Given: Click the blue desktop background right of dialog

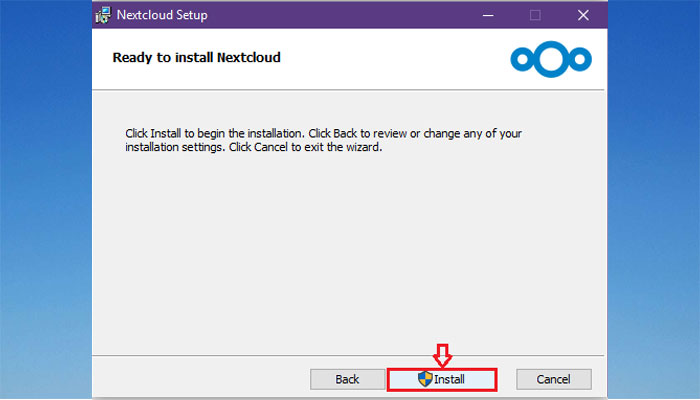Looking at the screenshot, I should pyautogui.click(x=654, y=200).
